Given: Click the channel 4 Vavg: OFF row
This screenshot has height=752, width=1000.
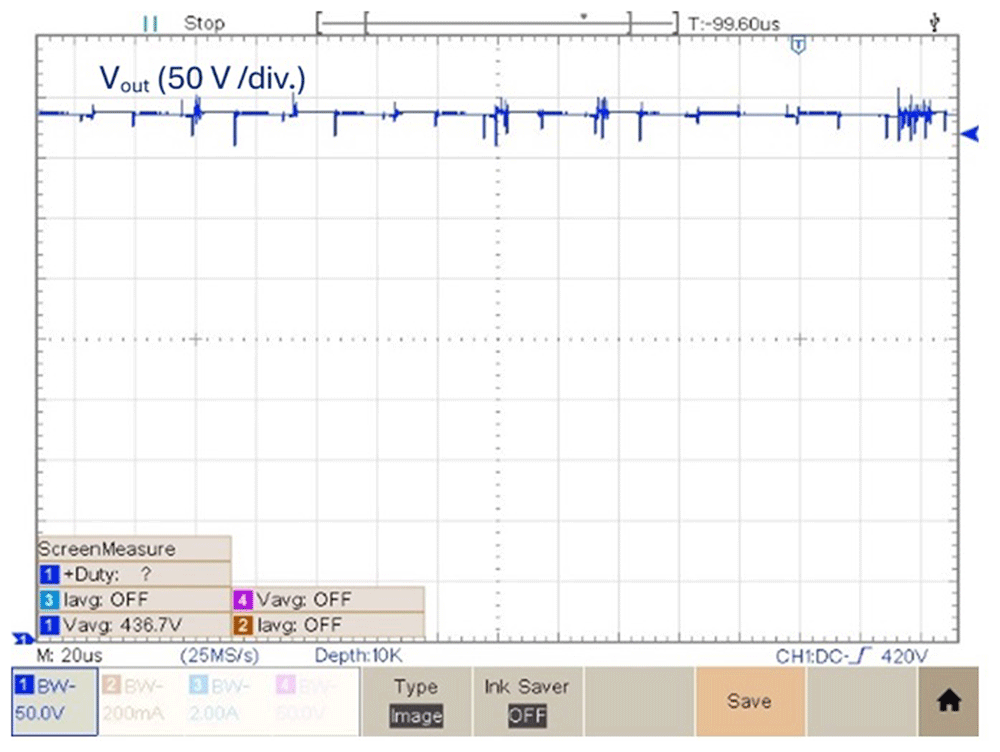Looking at the screenshot, I should (328, 600).
